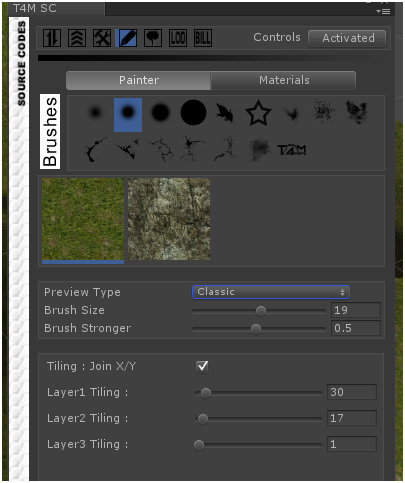Screen dimensions: 405x483
Task: Click the Brush Stronger label
Action: click(87, 329)
